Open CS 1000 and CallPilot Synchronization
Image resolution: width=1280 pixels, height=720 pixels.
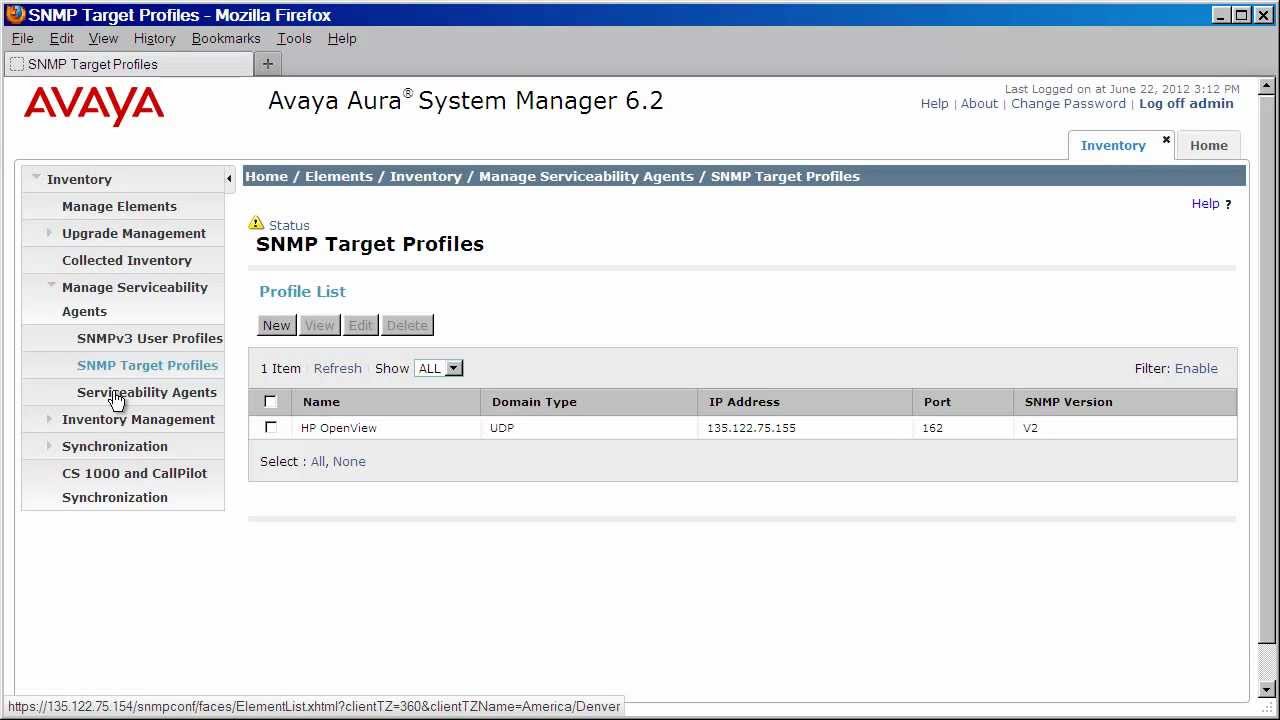pos(134,485)
